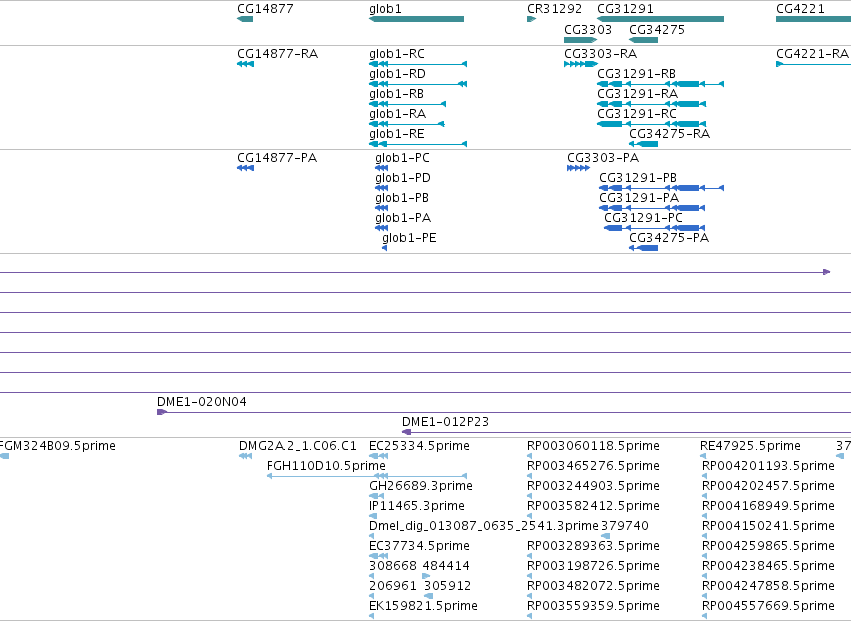851x621 pixels.
Task: Select EST RP004201193.5prime
Action: tap(704, 476)
